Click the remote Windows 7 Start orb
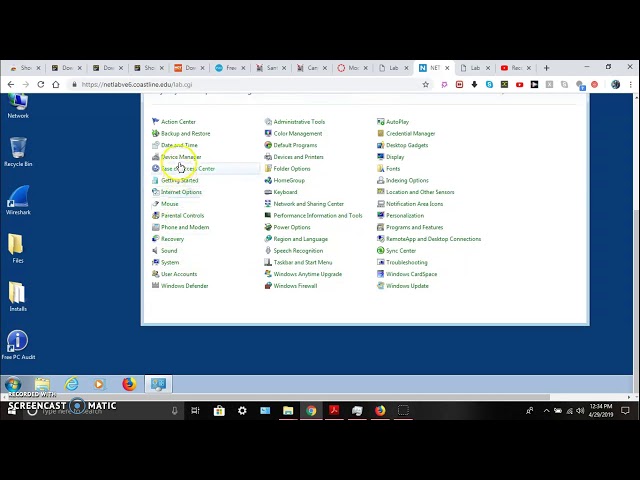The image size is (640, 480). coord(13,384)
